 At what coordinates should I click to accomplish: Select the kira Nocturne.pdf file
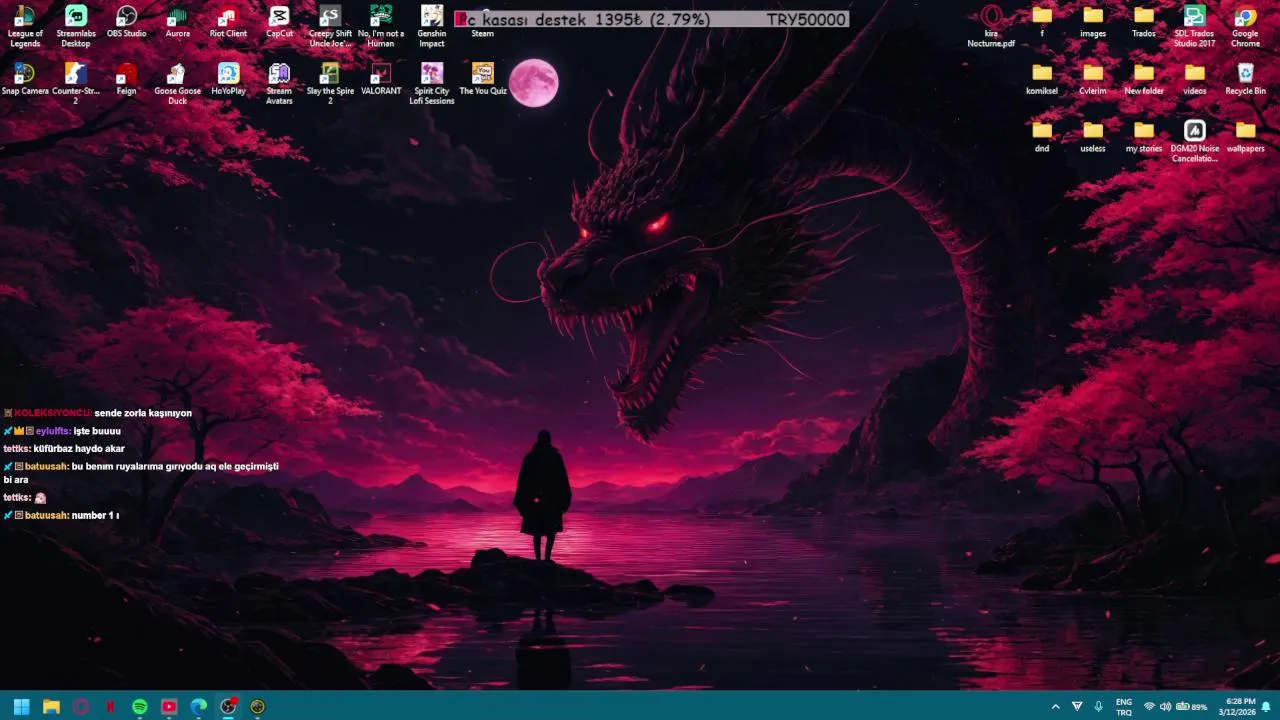click(991, 26)
